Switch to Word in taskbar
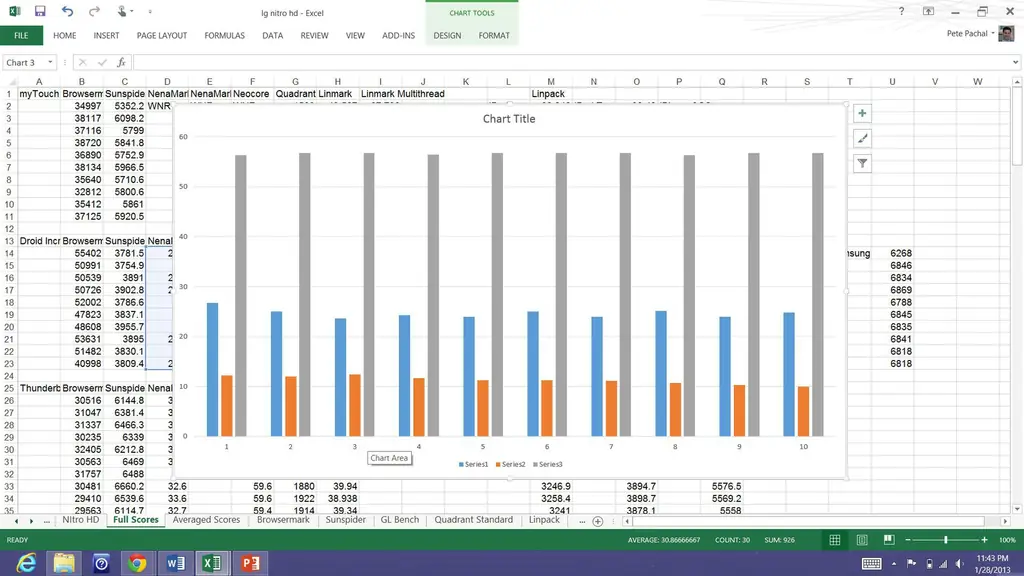1024x576 pixels. coord(175,563)
